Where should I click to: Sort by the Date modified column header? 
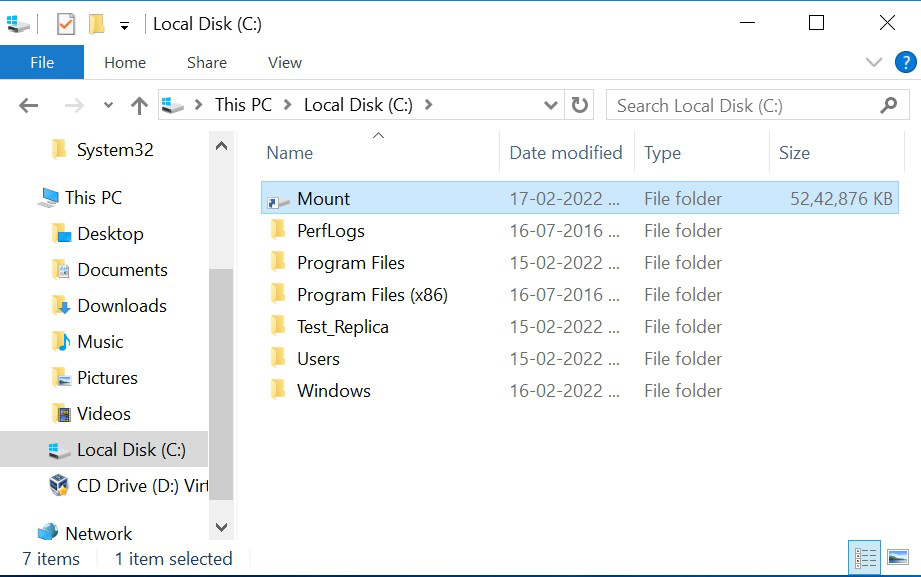point(565,153)
